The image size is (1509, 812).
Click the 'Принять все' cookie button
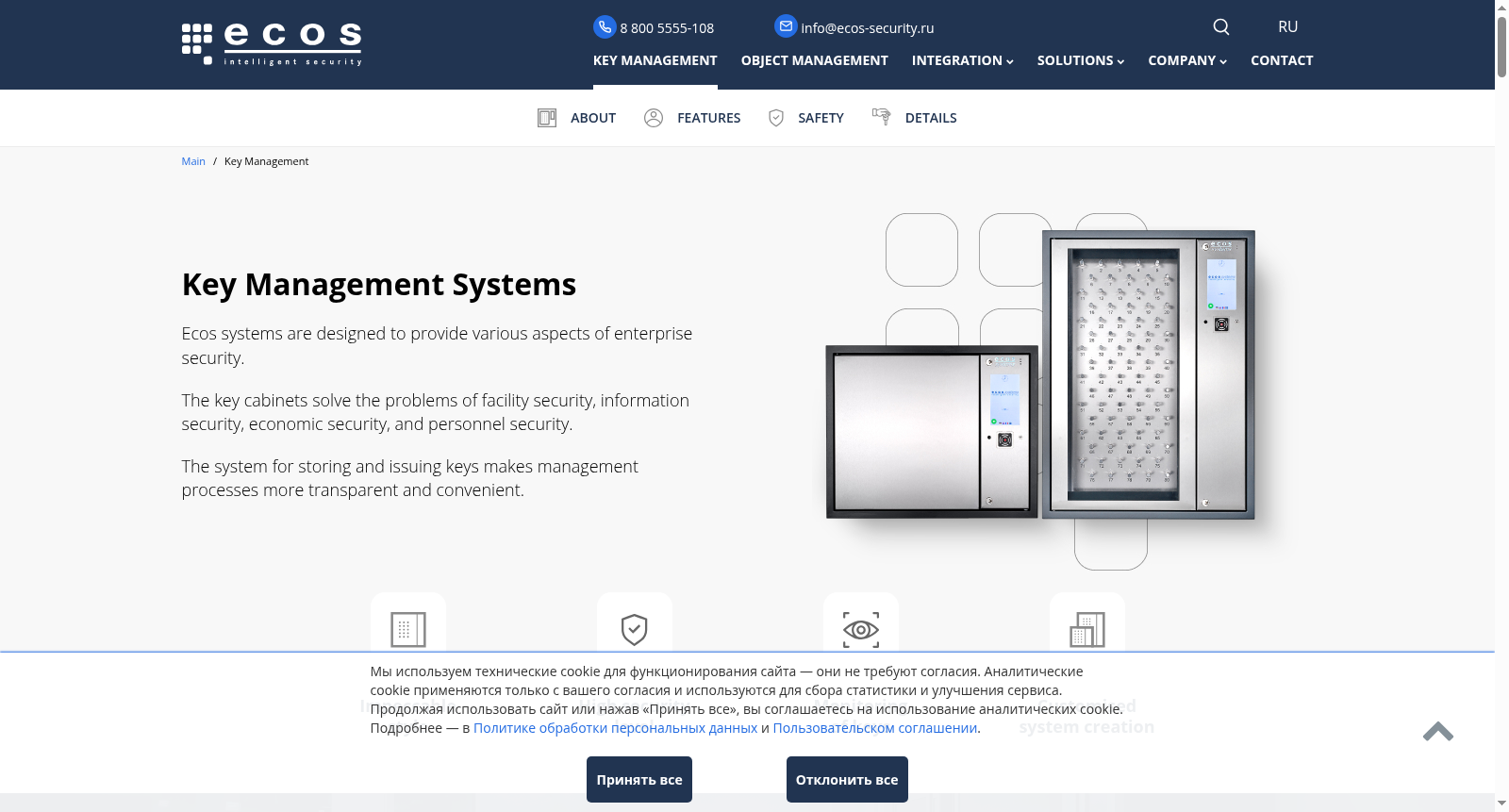click(639, 780)
